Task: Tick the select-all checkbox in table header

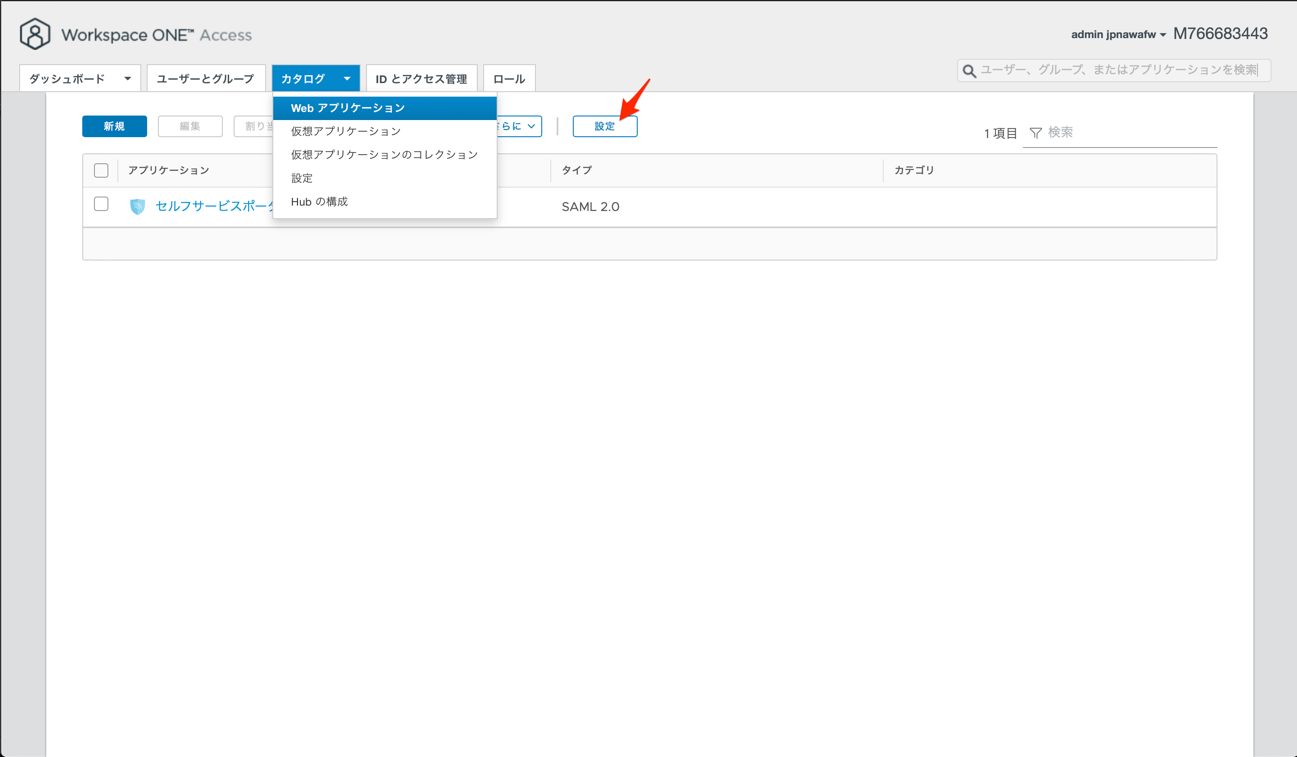Action: tap(101, 170)
